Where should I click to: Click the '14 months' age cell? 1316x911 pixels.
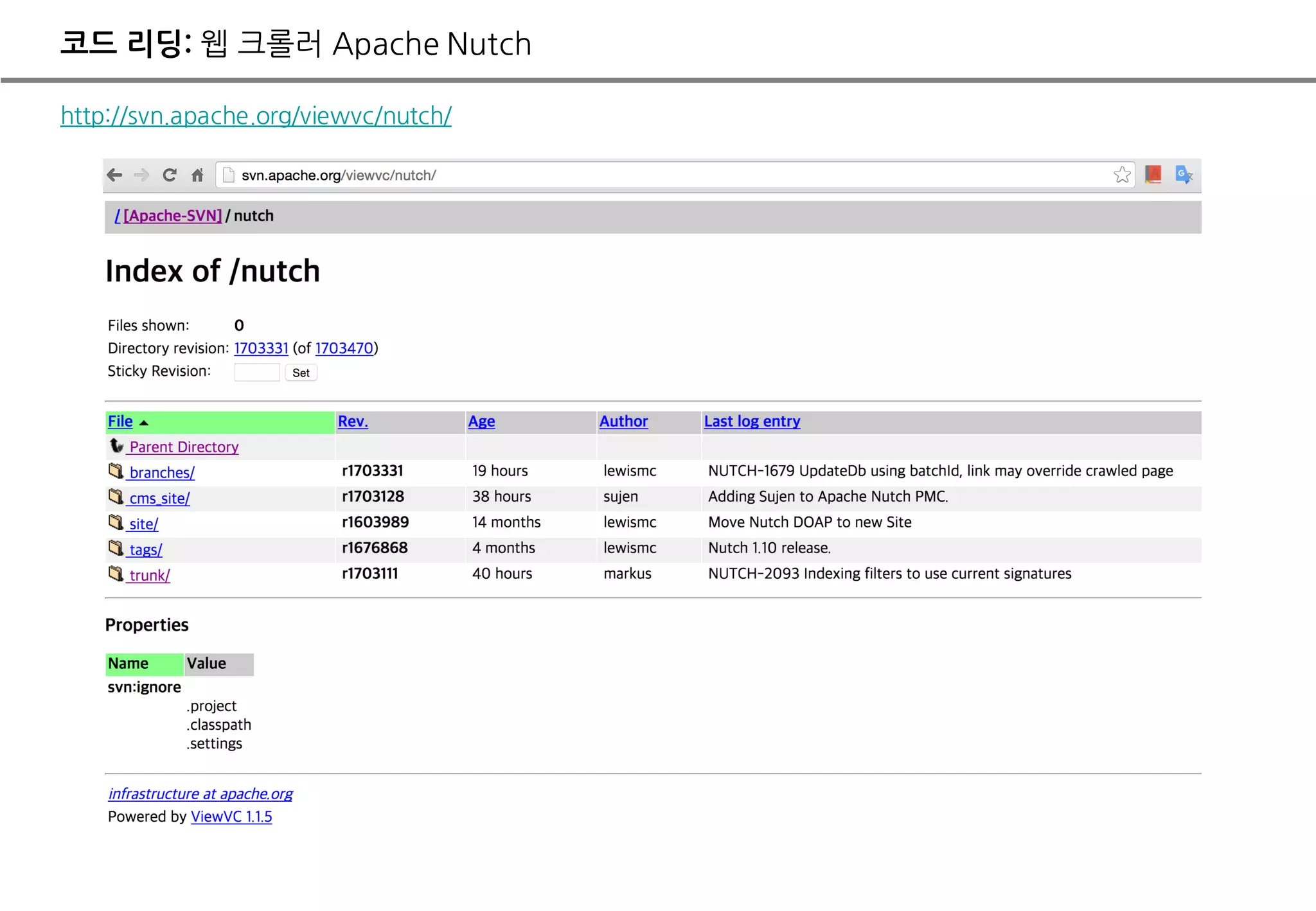pos(506,522)
